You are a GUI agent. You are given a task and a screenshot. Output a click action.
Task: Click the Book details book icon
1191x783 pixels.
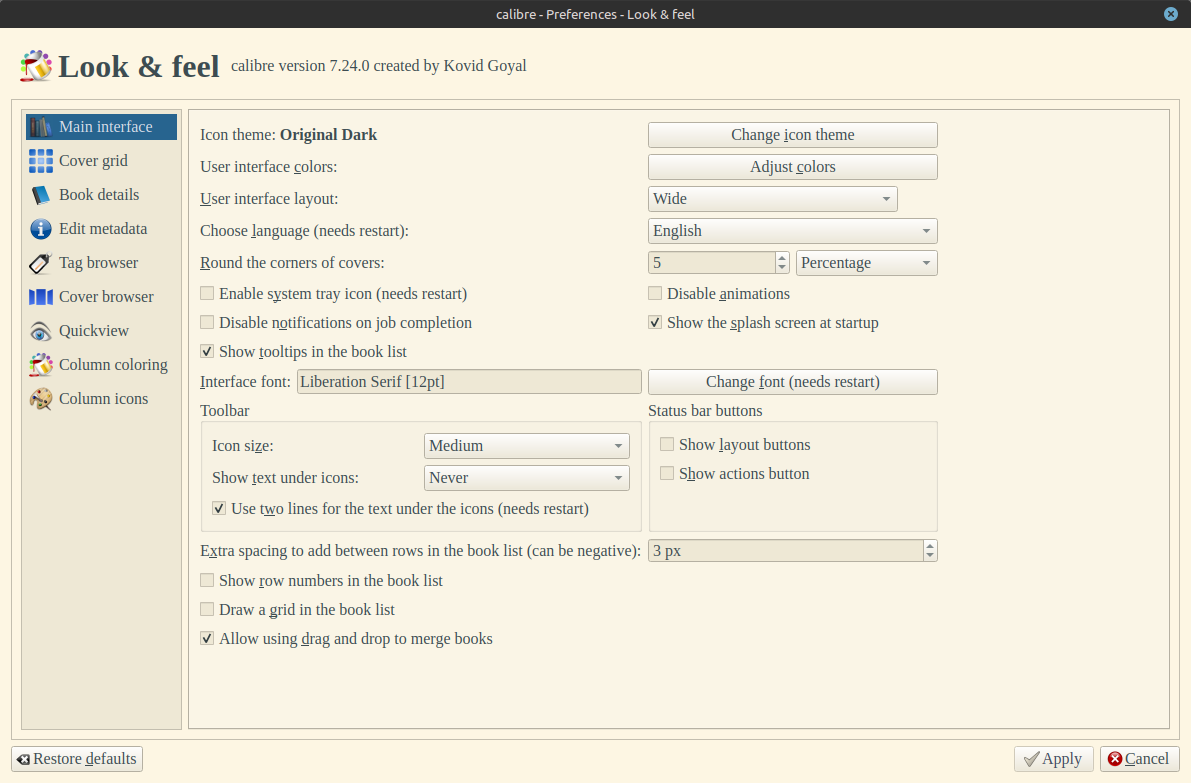41,195
